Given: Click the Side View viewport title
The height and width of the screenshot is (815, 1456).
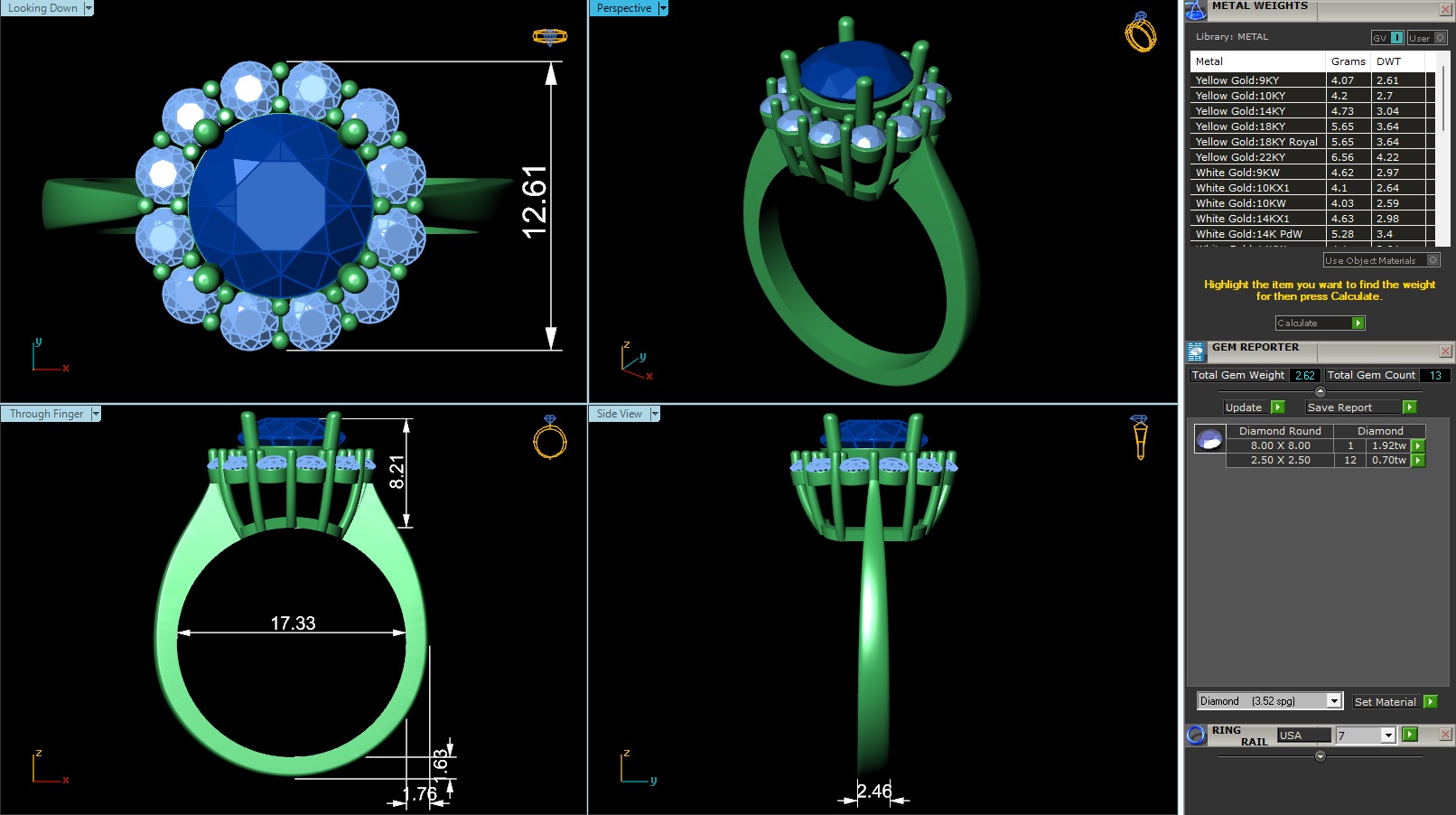Looking at the screenshot, I should [619, 414].
